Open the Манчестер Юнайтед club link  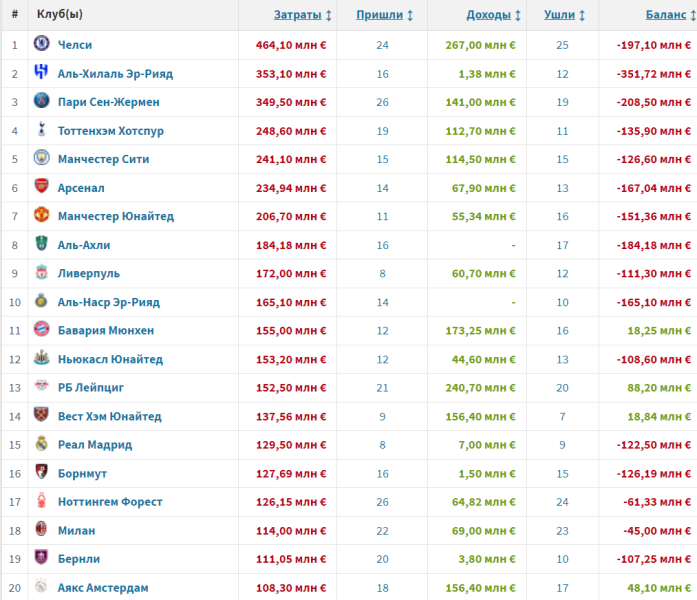pos(116,216)
